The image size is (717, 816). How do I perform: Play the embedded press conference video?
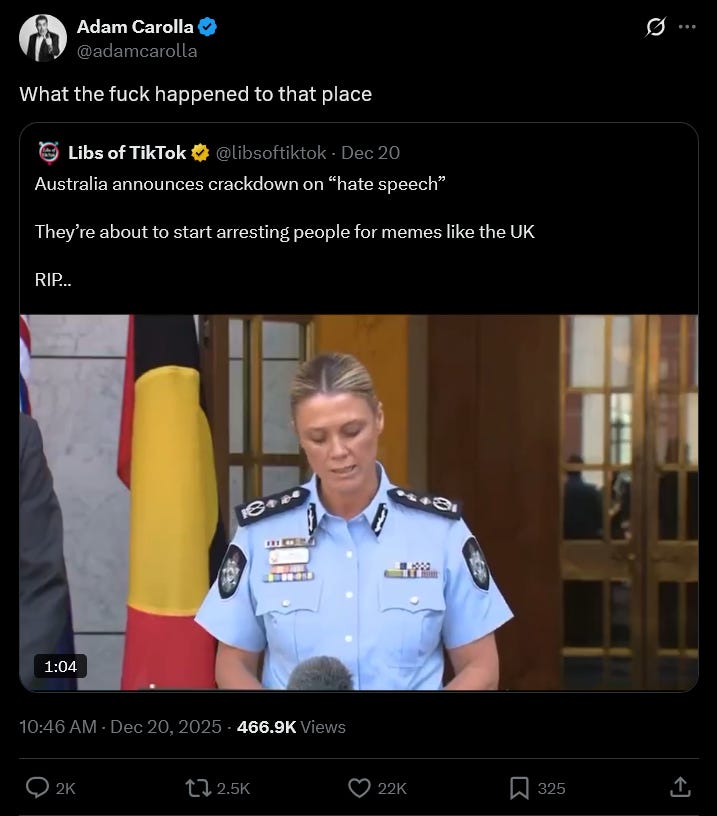click(x=359, y=502)
